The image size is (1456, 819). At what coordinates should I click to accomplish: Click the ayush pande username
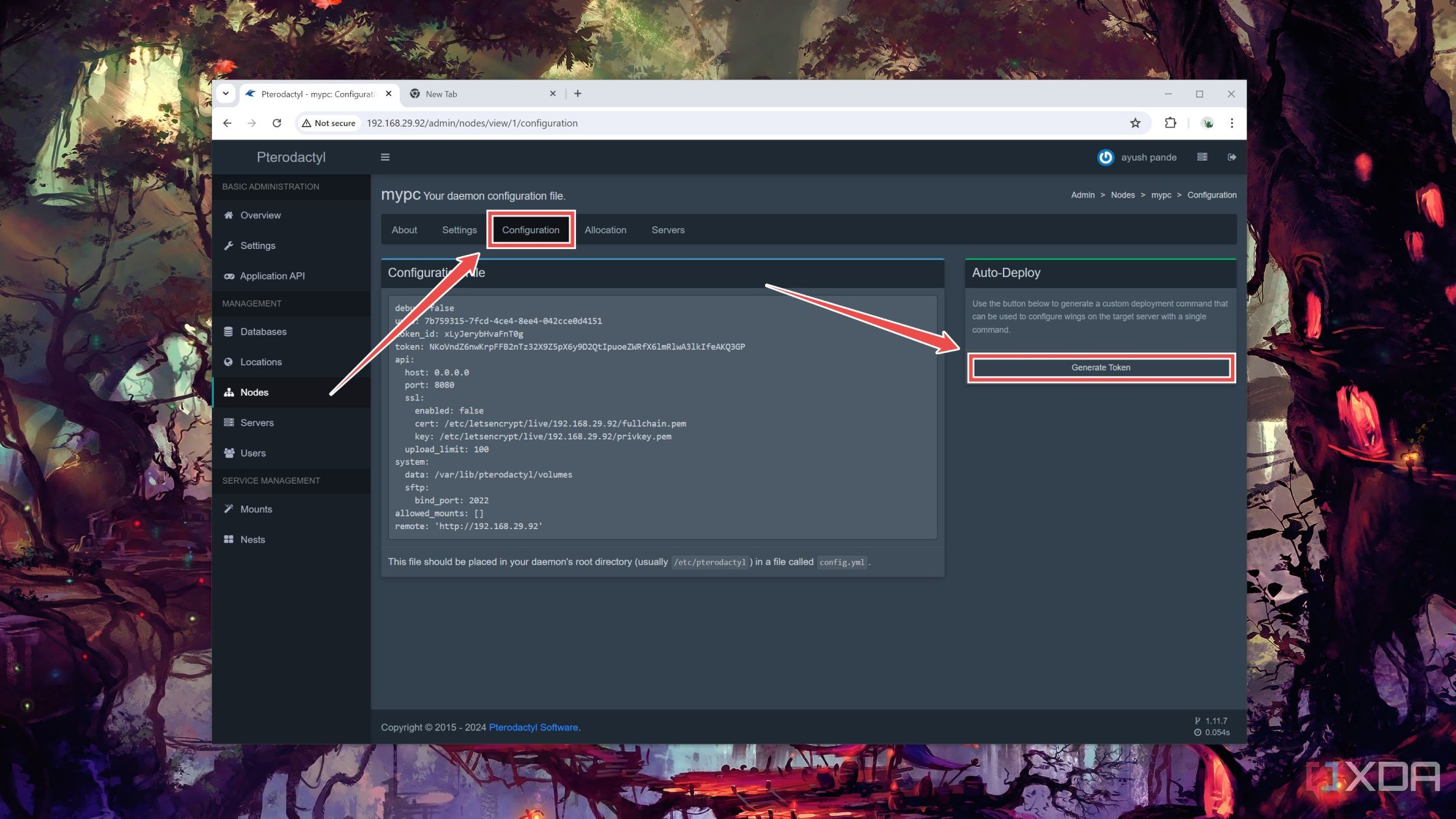1149,157
